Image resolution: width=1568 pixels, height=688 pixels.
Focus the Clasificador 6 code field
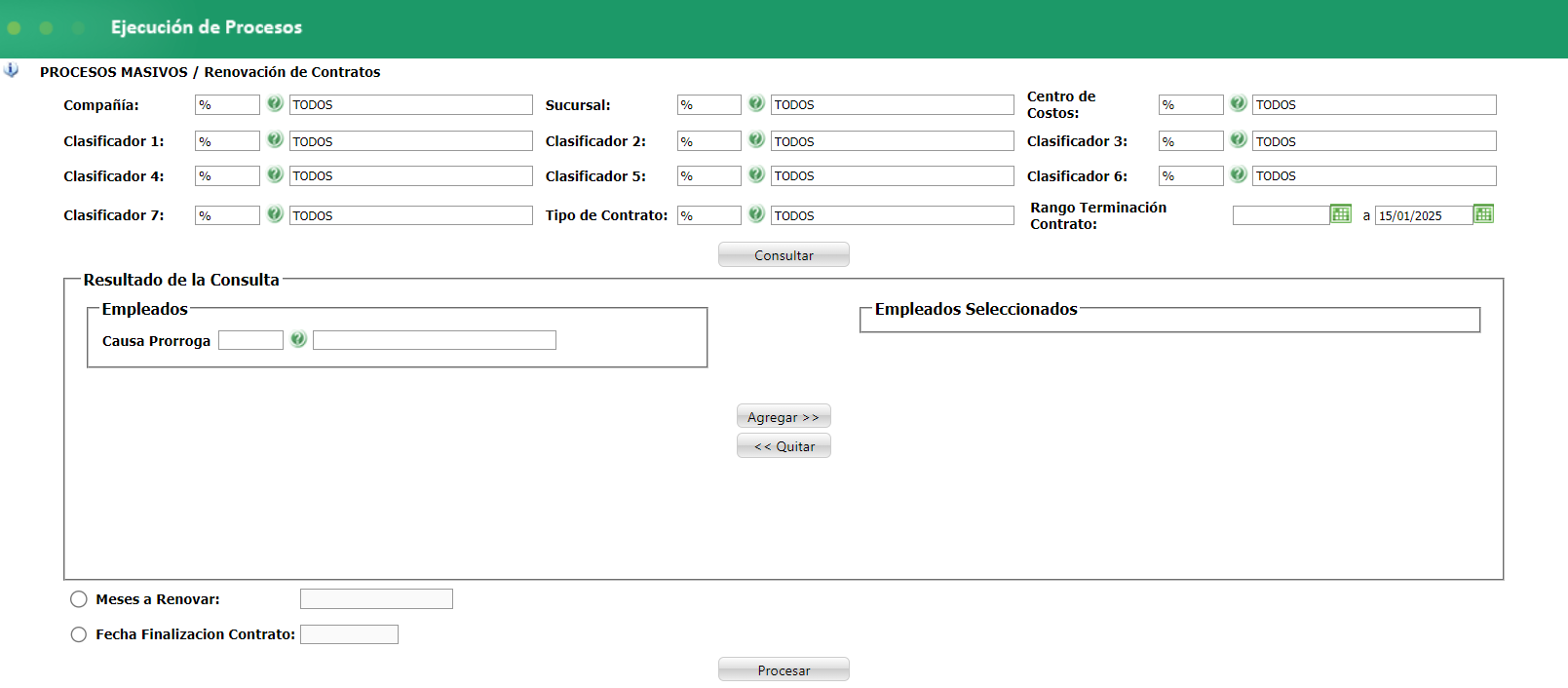pyautogui.click(x=1191, y=175)
